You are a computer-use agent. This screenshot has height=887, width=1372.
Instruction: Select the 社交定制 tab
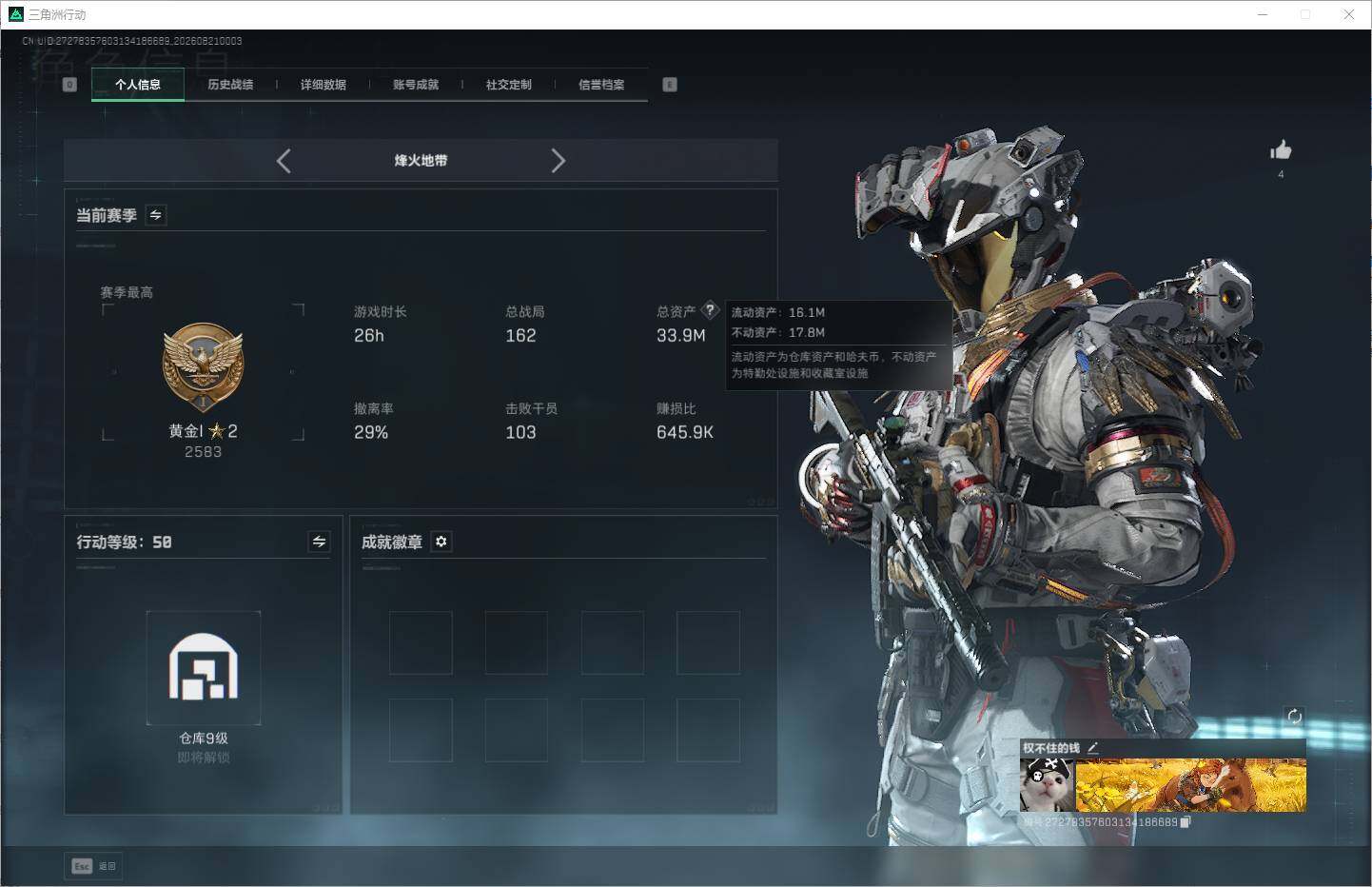[509, 85]
